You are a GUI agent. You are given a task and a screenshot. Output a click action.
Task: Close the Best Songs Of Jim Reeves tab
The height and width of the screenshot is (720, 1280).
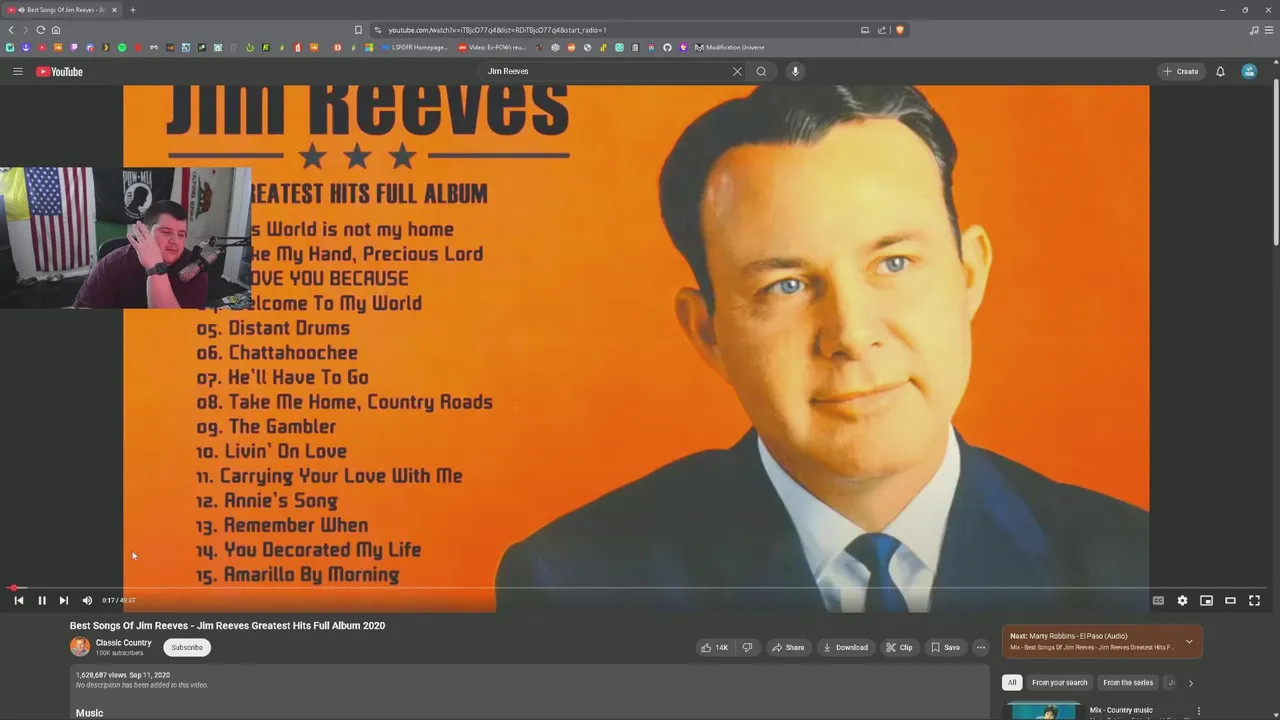[114, 10]
